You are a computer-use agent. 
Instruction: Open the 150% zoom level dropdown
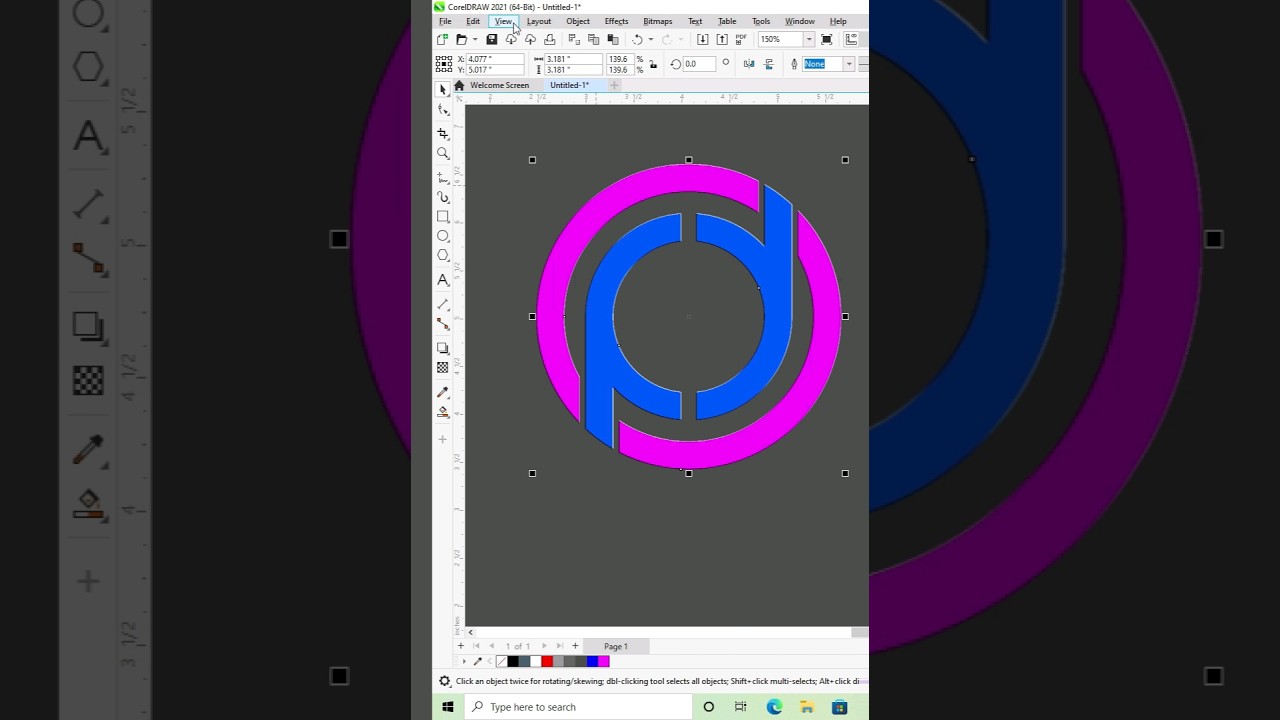[808, 39]
